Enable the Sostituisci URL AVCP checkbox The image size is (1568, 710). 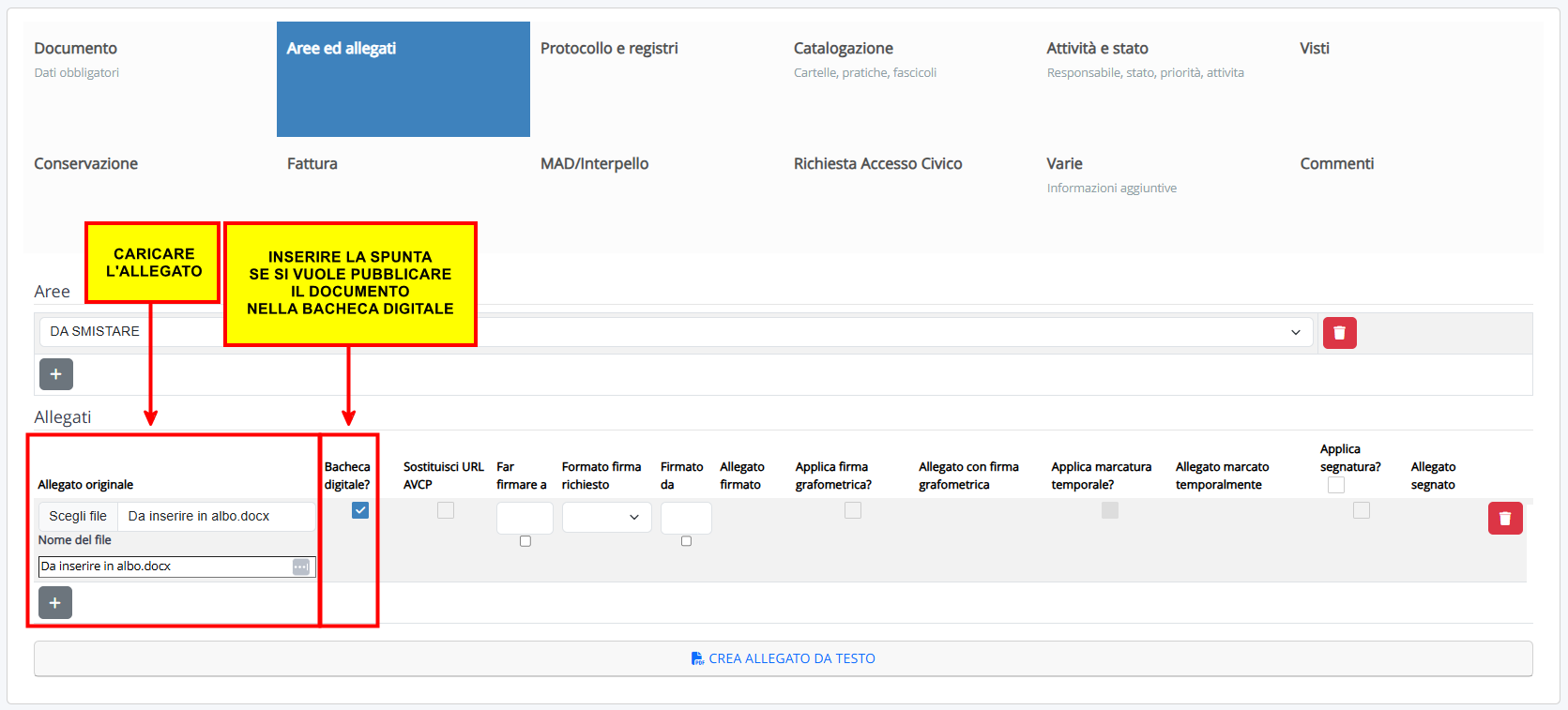click(x=446, y=510)
